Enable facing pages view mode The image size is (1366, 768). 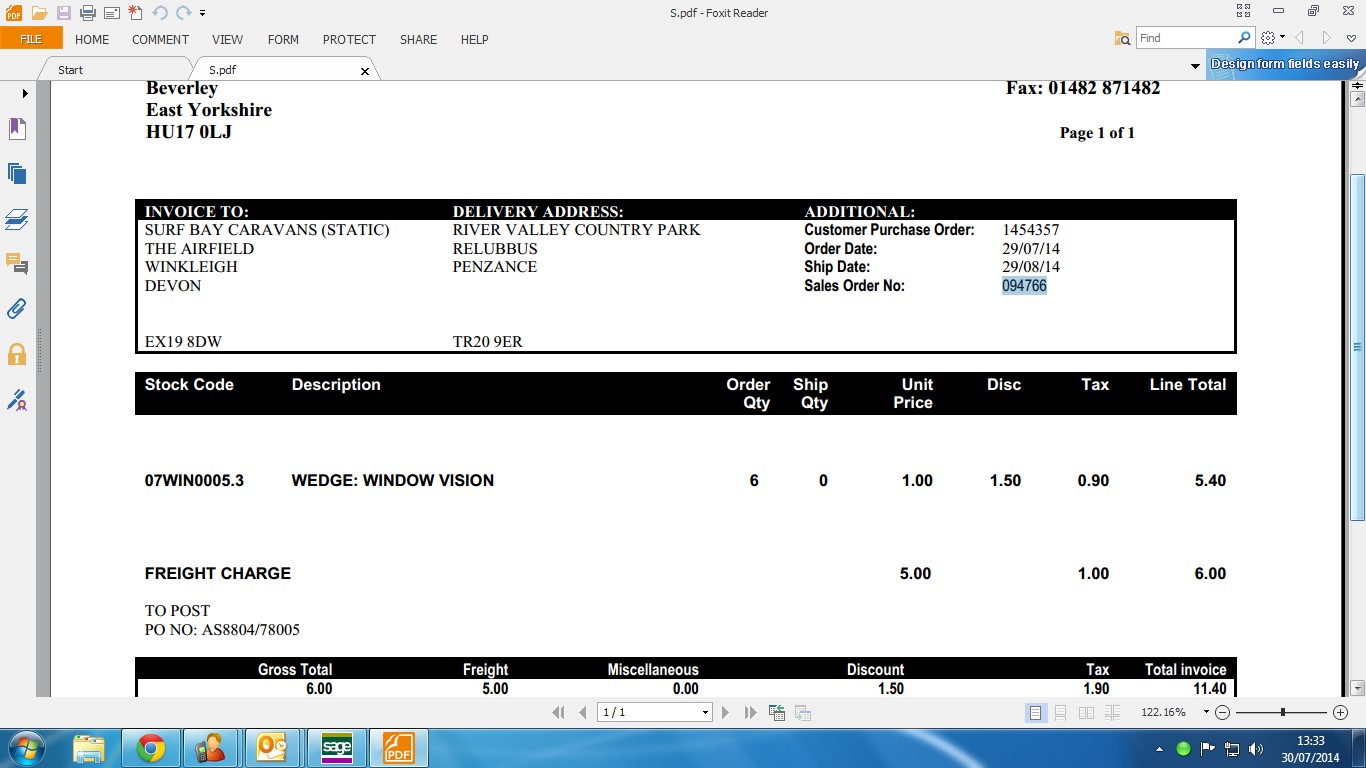click(1086, 713)
